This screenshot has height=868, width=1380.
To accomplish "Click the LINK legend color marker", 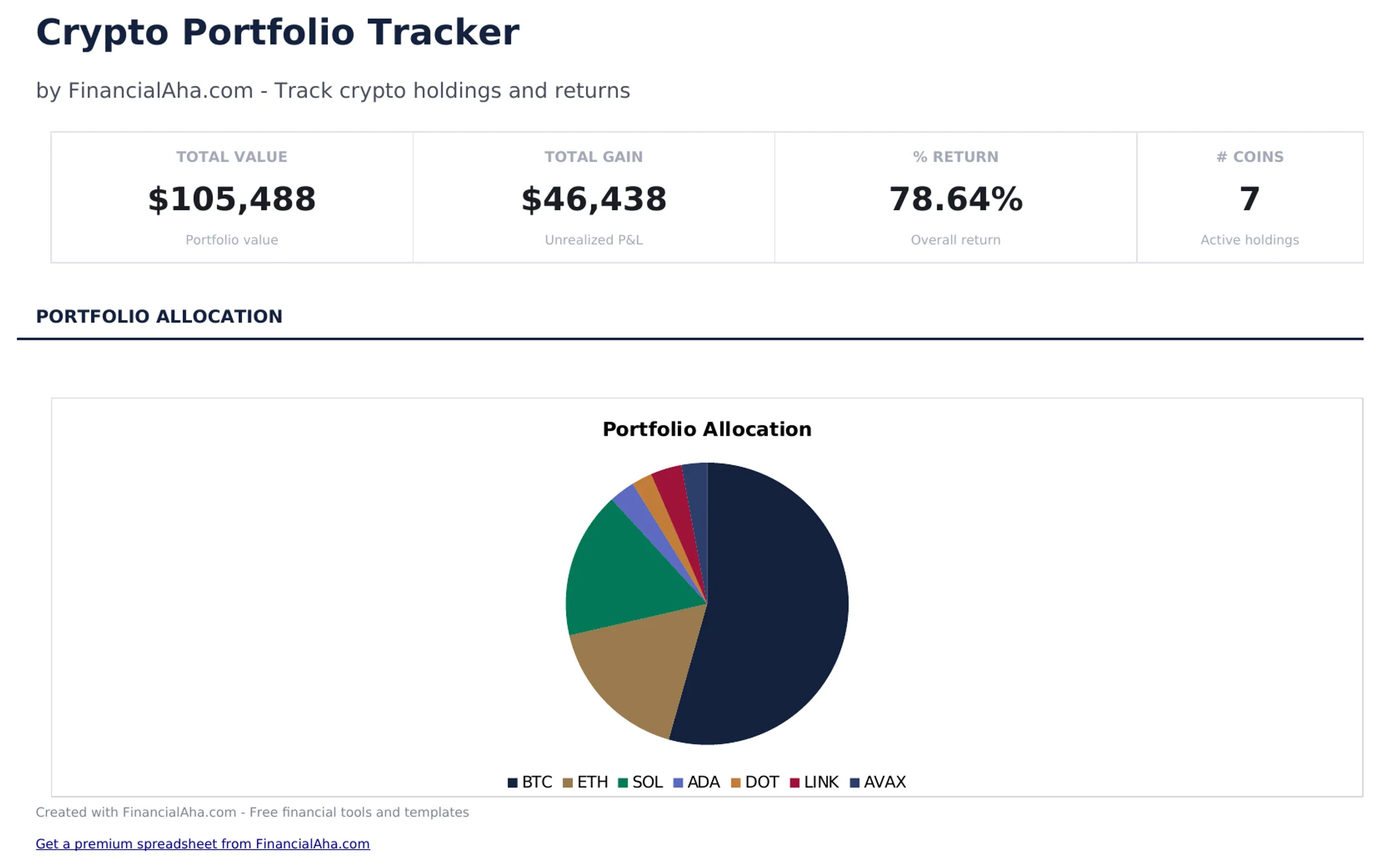I will (x=795, y=782).
